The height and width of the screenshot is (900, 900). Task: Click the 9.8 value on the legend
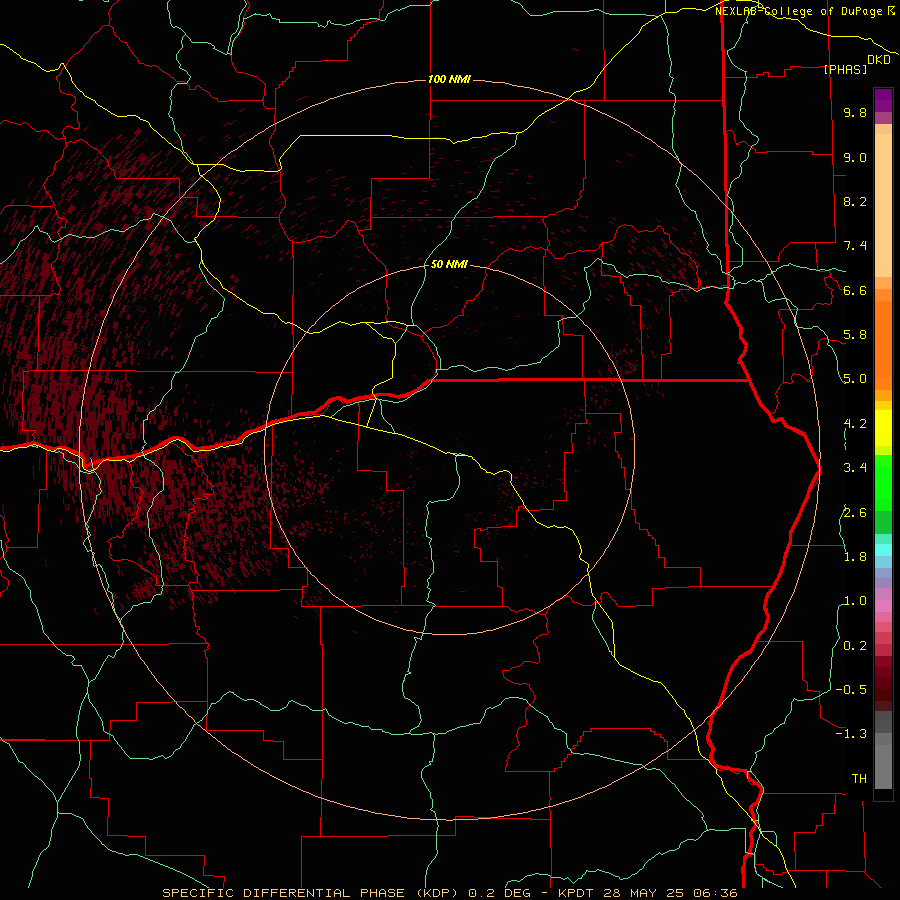click(x=855, y=112)
